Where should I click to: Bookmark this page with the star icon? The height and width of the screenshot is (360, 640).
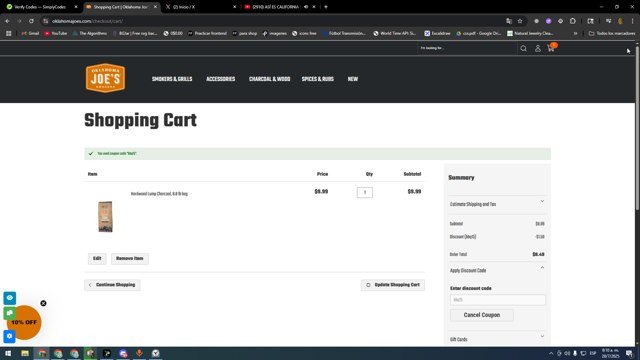pyautogui.click(x=520, y=21)
